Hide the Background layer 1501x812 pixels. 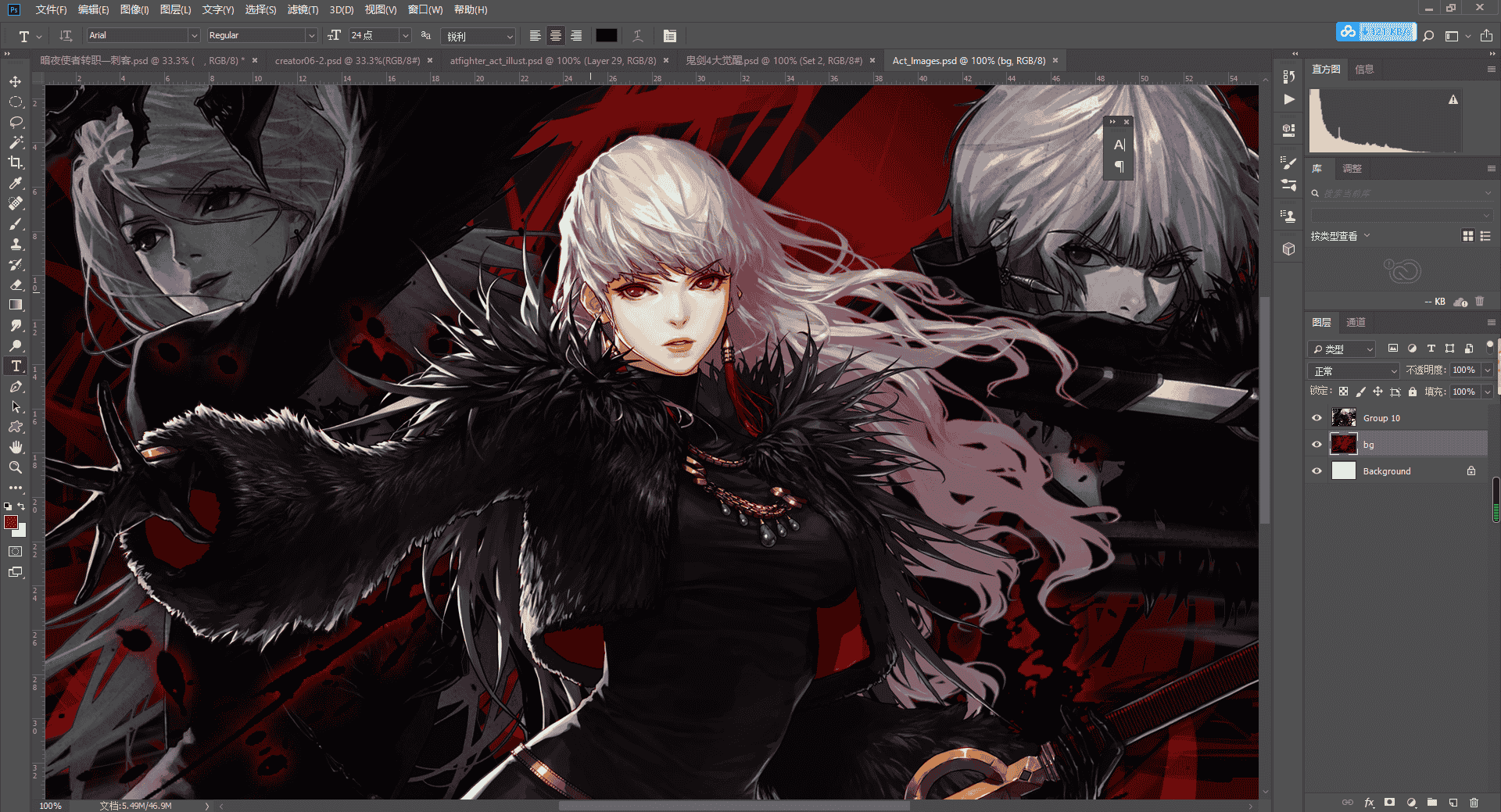1317,471
